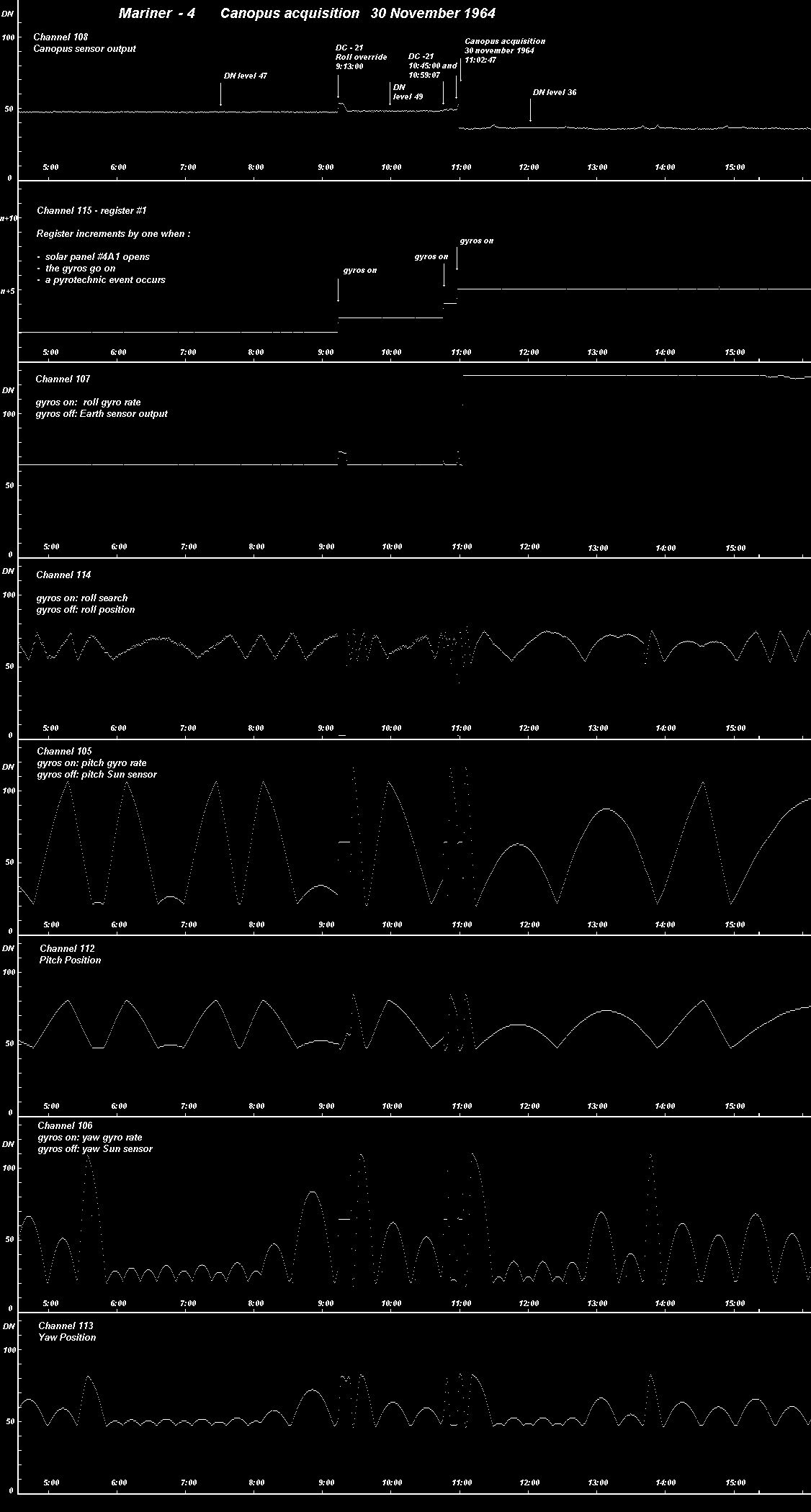Click the "Canopus sensor output" caption
This screenshot has width=811, height=1512.
(x=85, y=49)
